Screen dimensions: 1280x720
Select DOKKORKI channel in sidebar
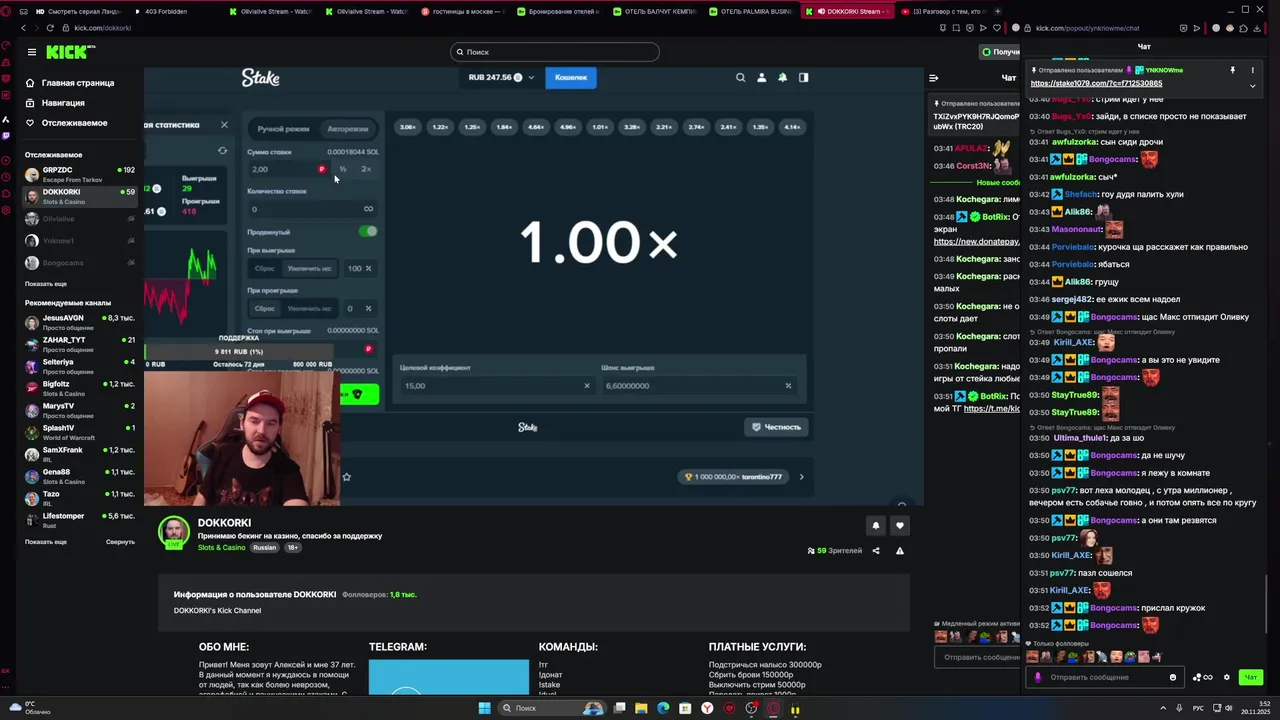pos(80,196)
